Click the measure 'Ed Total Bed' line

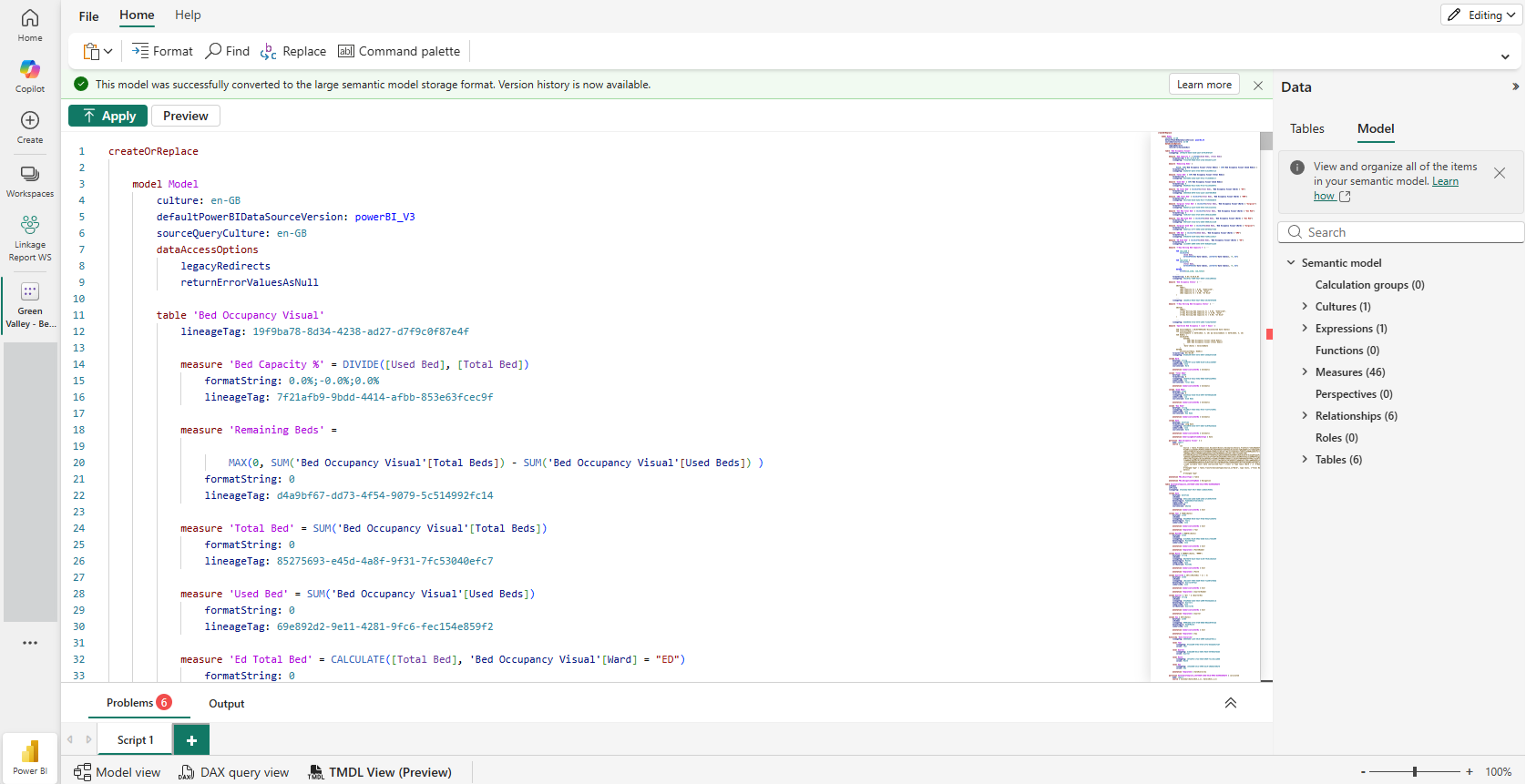[433, 659]
